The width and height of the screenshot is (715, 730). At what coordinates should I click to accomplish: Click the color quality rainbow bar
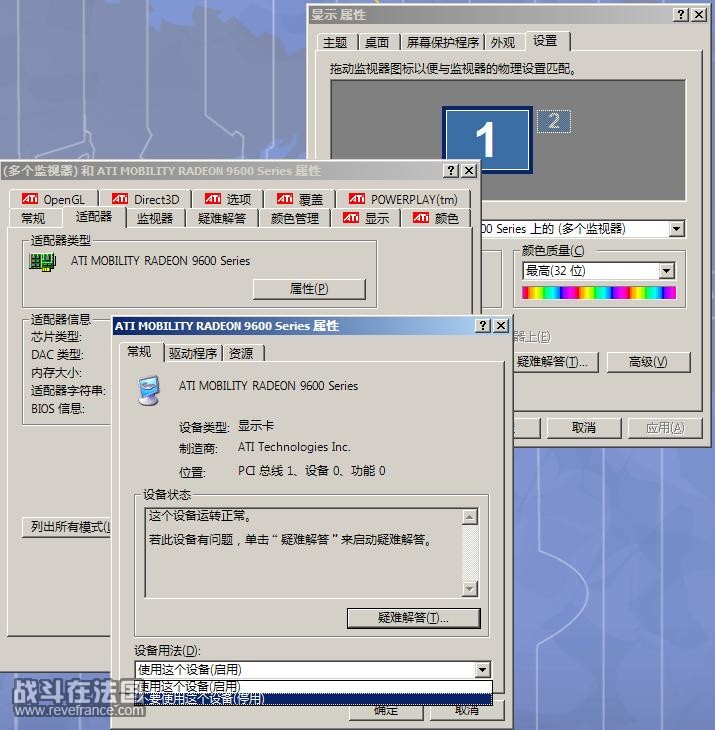point(599,292)
